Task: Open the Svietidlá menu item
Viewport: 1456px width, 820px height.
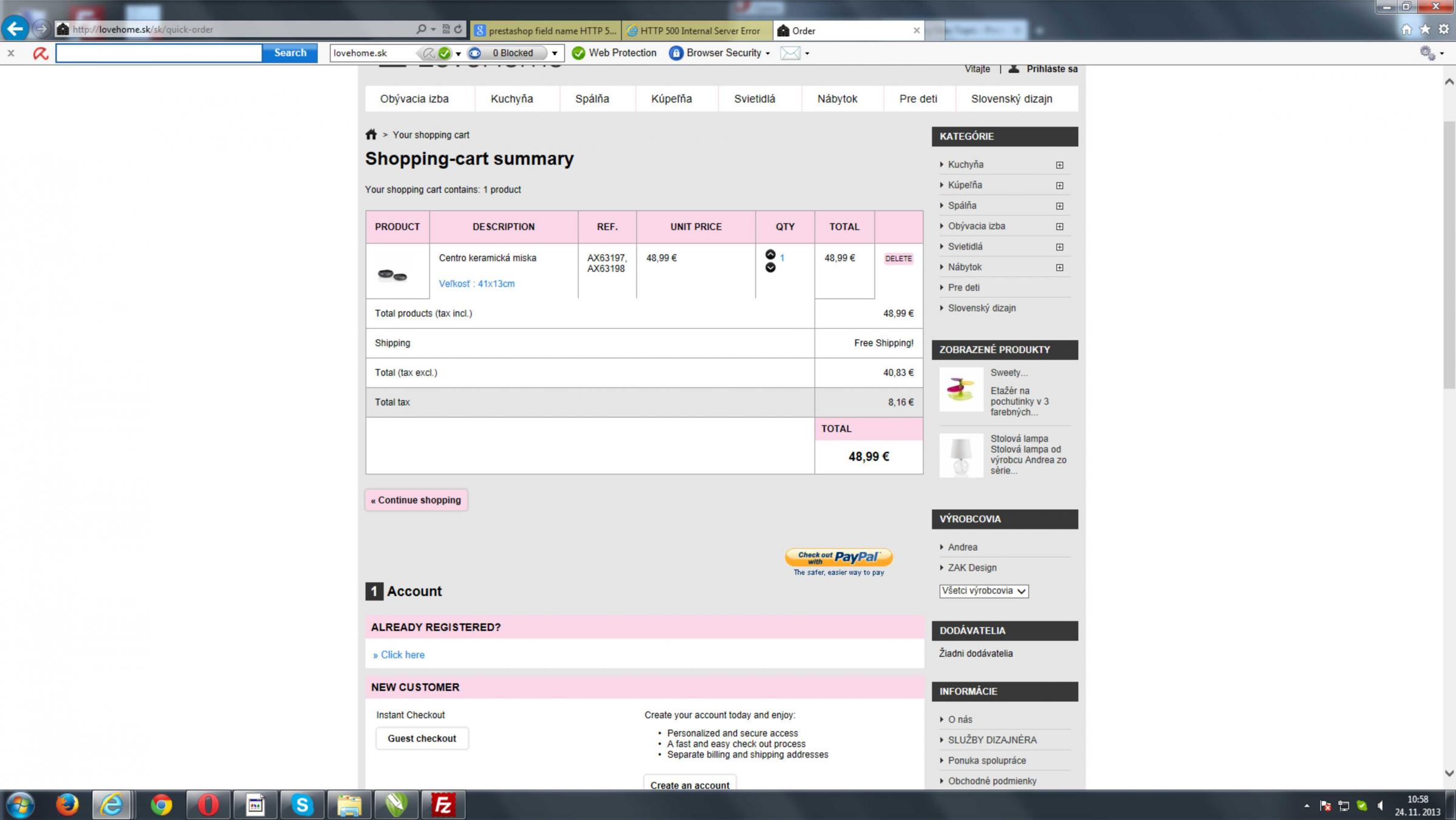Action: click(754, 99)
